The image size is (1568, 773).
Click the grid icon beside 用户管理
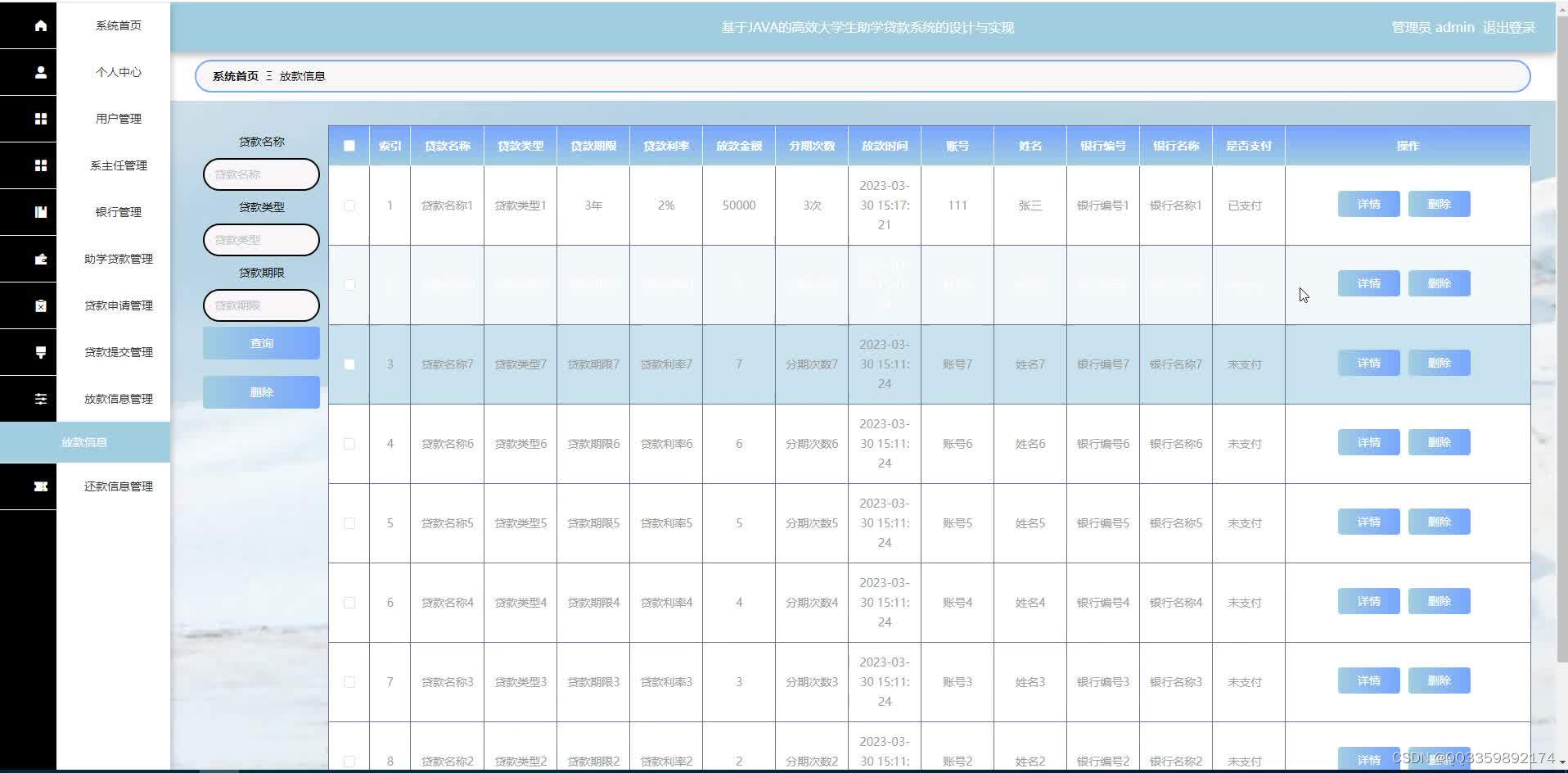click(x=40, y=119)
